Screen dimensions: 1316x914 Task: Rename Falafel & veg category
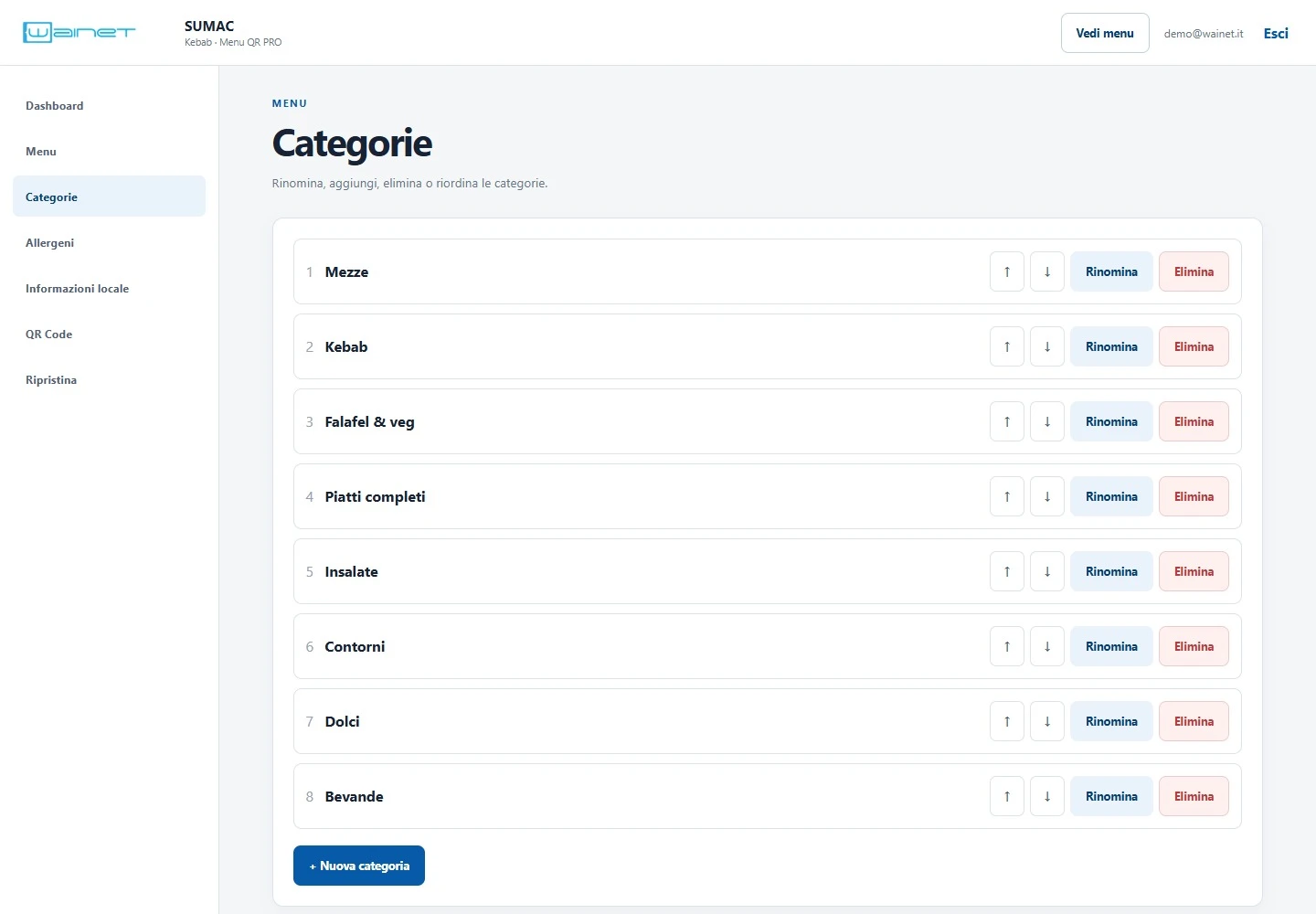1111,421
